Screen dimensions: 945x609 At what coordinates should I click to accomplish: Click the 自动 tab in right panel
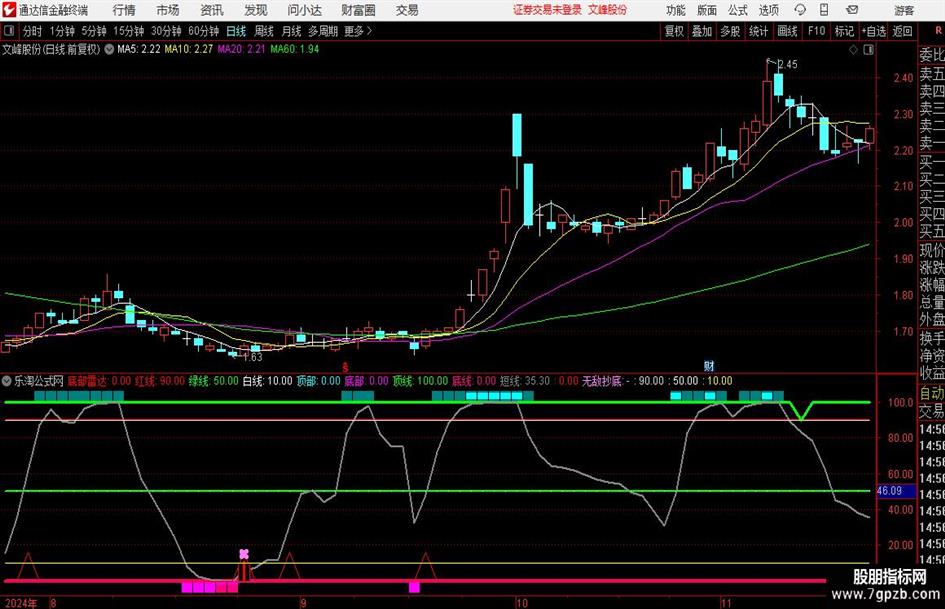coord(932,393)
